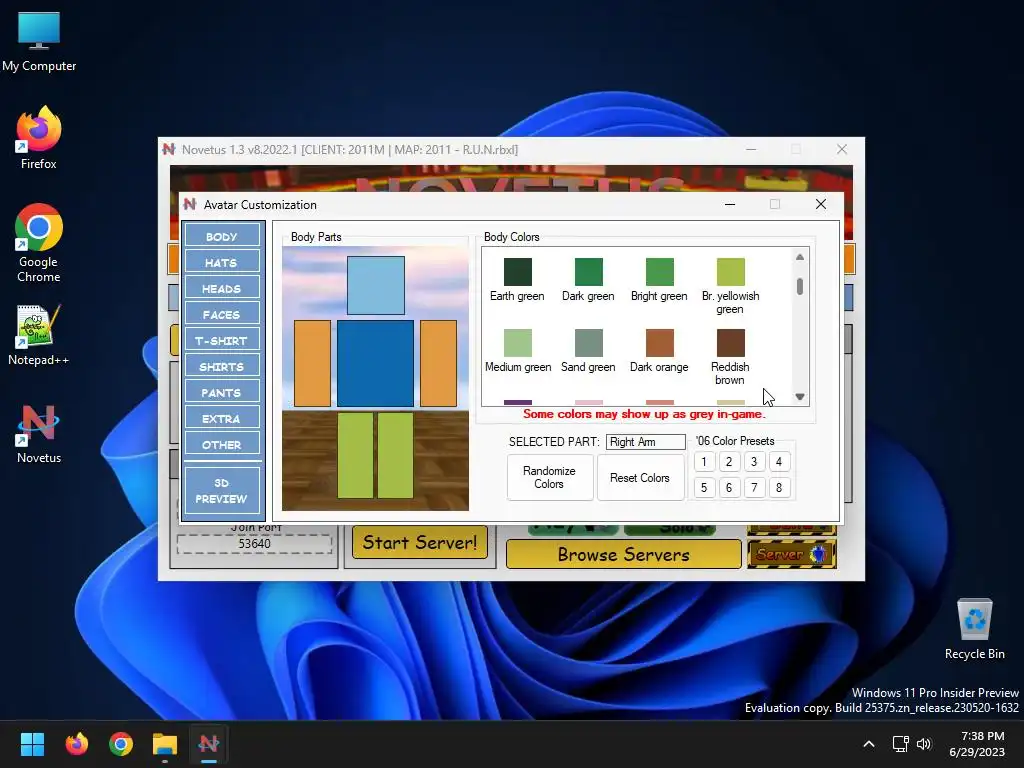Select the green leg on the right side

coord(395,455)
